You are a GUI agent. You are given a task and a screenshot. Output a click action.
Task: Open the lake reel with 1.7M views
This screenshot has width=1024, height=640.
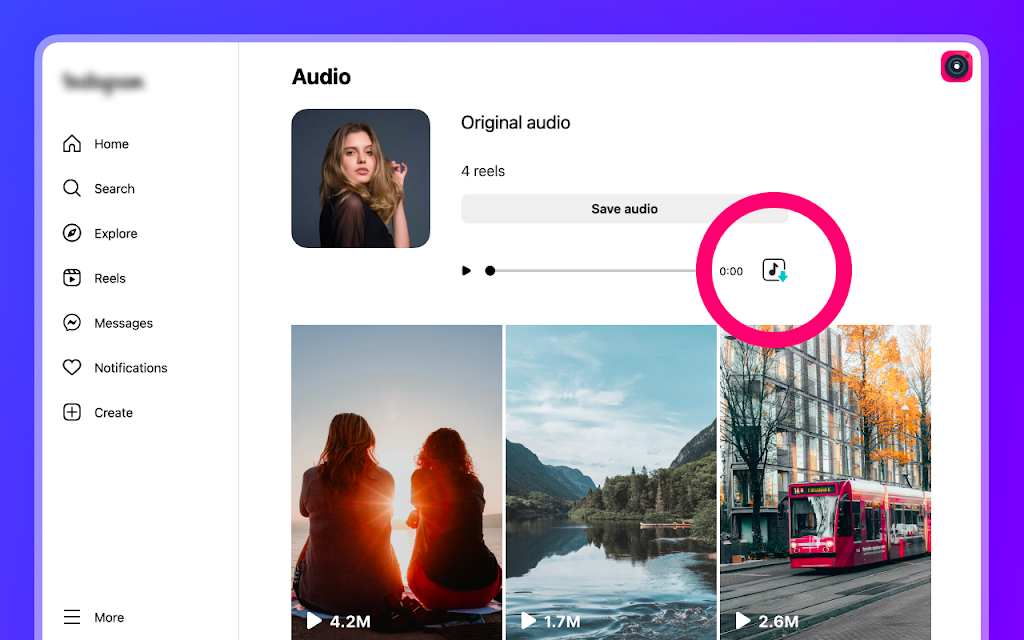(611, 482)
